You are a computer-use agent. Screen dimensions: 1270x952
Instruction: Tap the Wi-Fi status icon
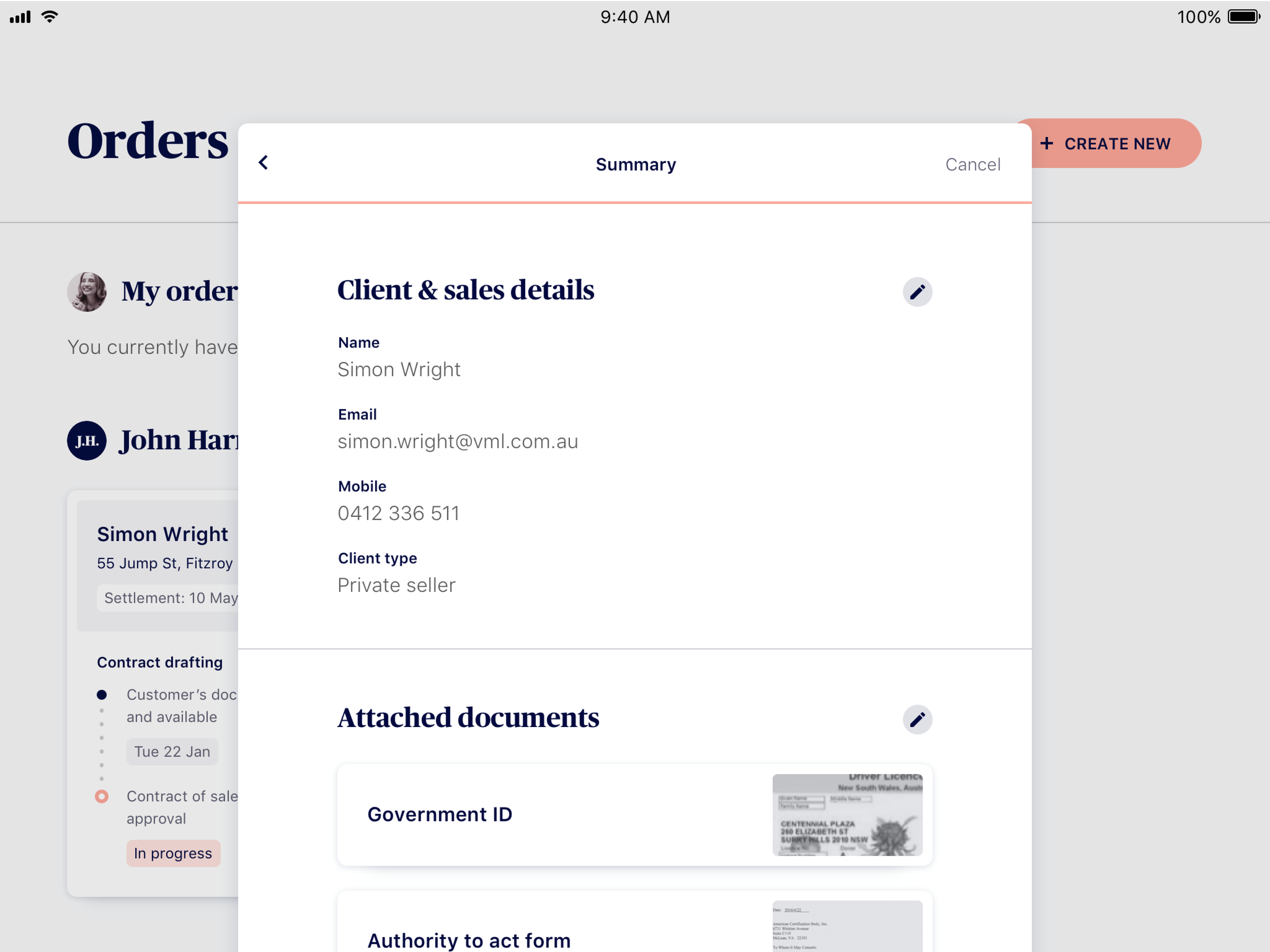coord(50,17)
